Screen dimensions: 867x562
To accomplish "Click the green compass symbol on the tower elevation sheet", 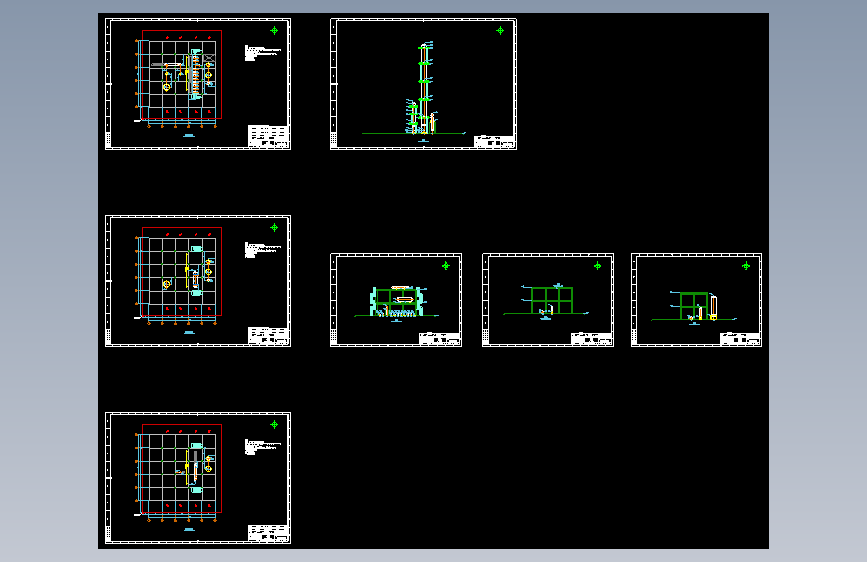I will point(500,30).
